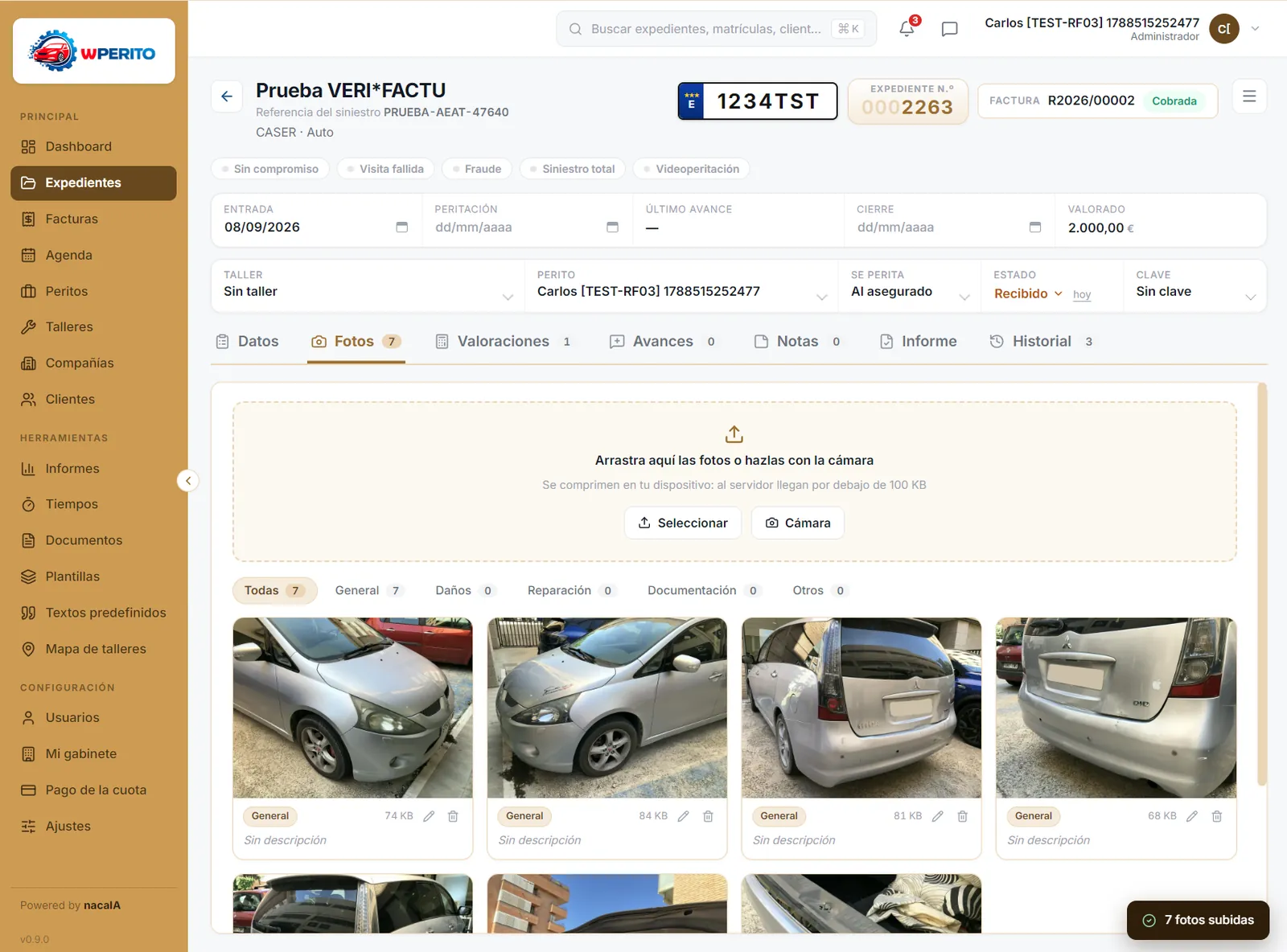Switch to the Avances tab
This screenshot has height=952, width=1287.
coord(663,342)
